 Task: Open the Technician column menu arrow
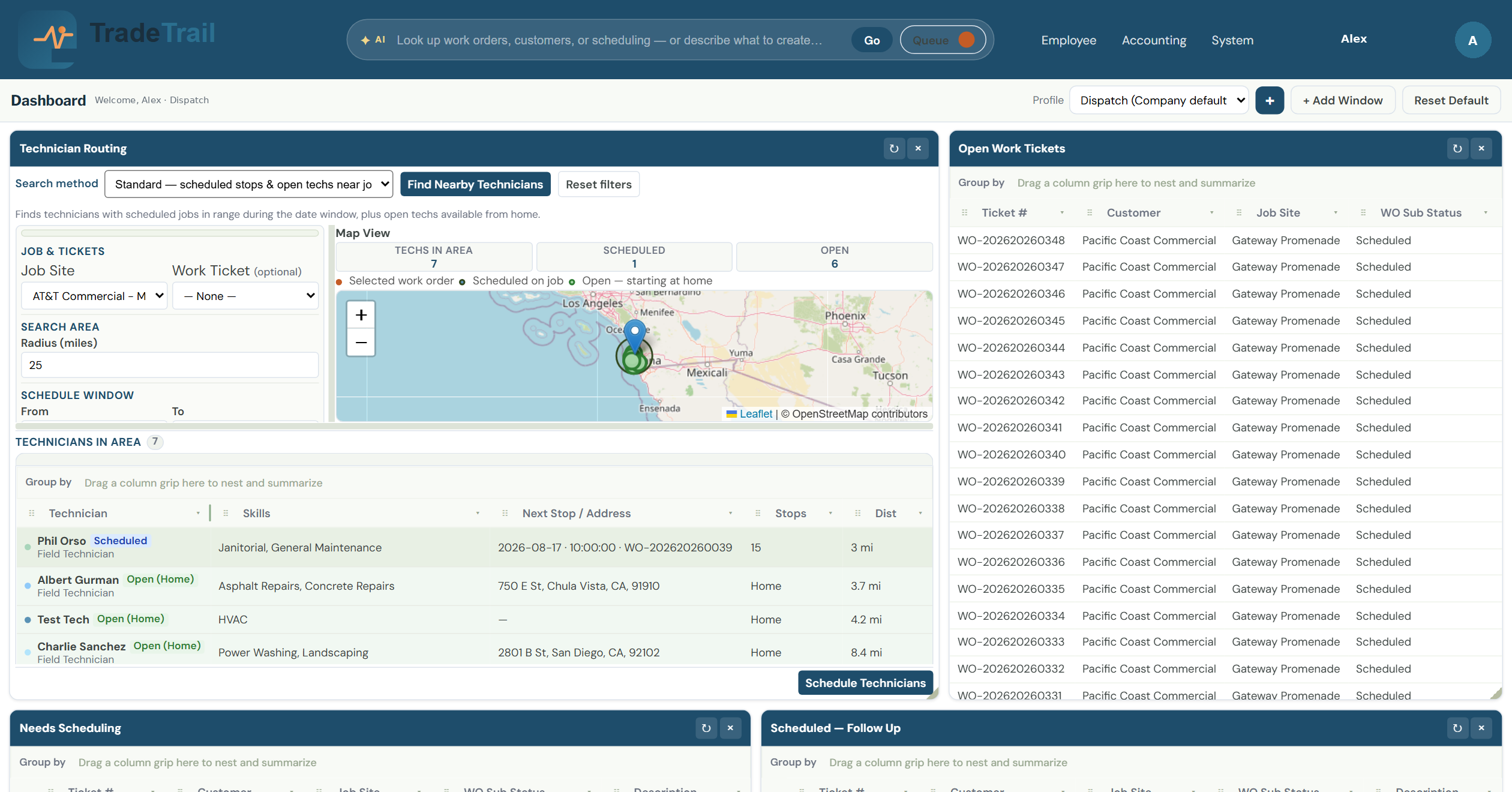click(198, 514)
